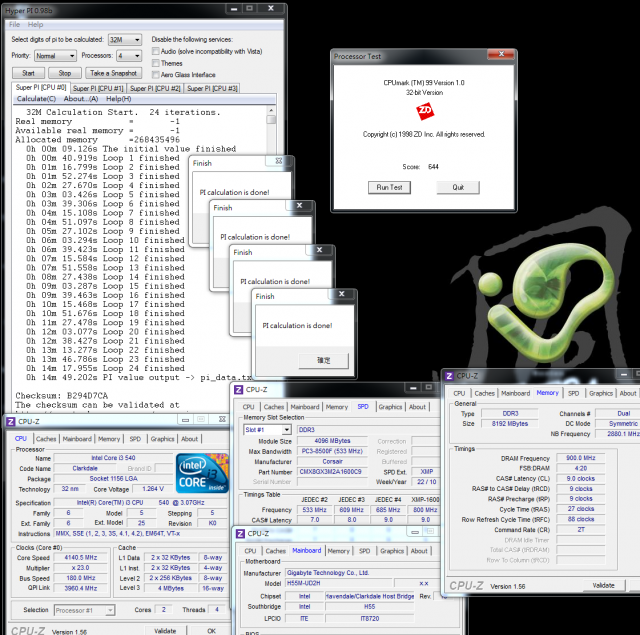Open SPD tab in CPU-Z Memory window

(573, 393)
